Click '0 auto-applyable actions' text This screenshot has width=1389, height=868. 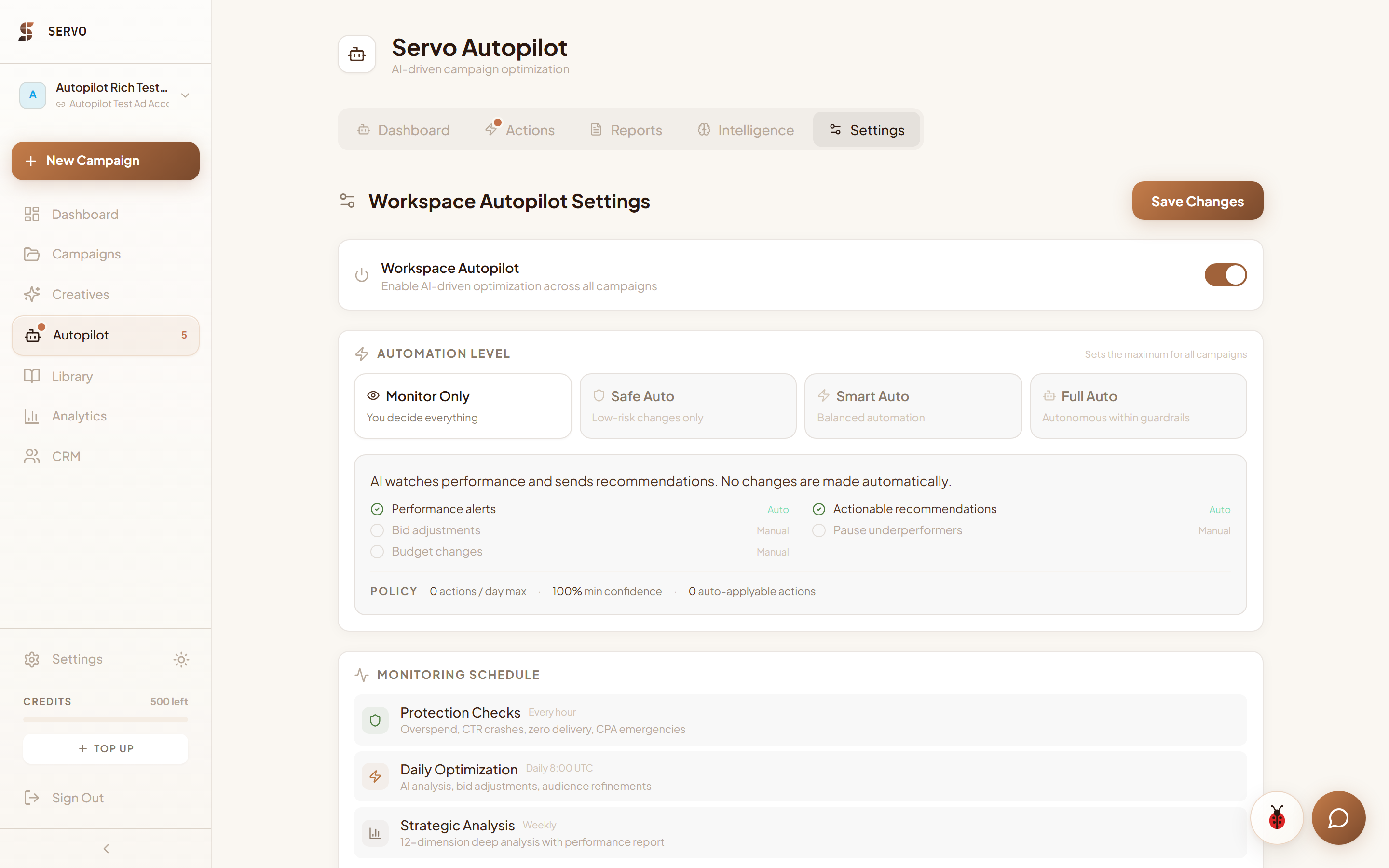tap(751, 591)
